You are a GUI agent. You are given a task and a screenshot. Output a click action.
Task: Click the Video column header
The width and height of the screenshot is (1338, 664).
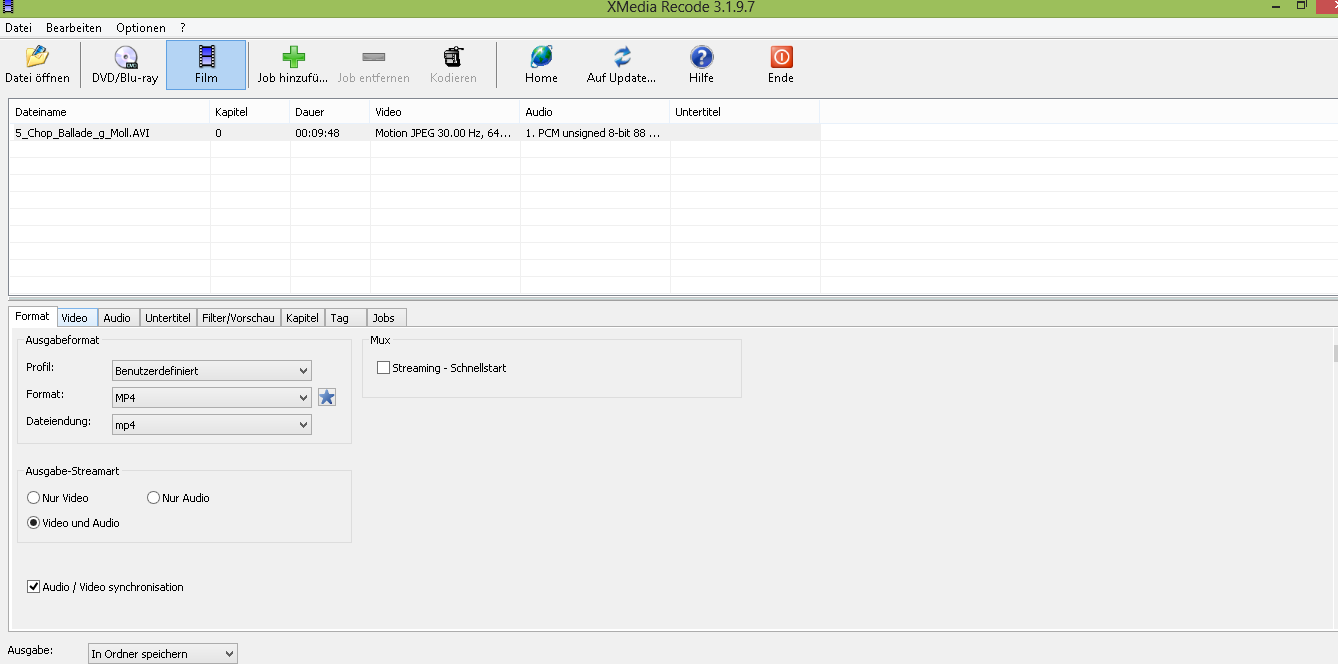pyautogui.click(x=444, y=112)
